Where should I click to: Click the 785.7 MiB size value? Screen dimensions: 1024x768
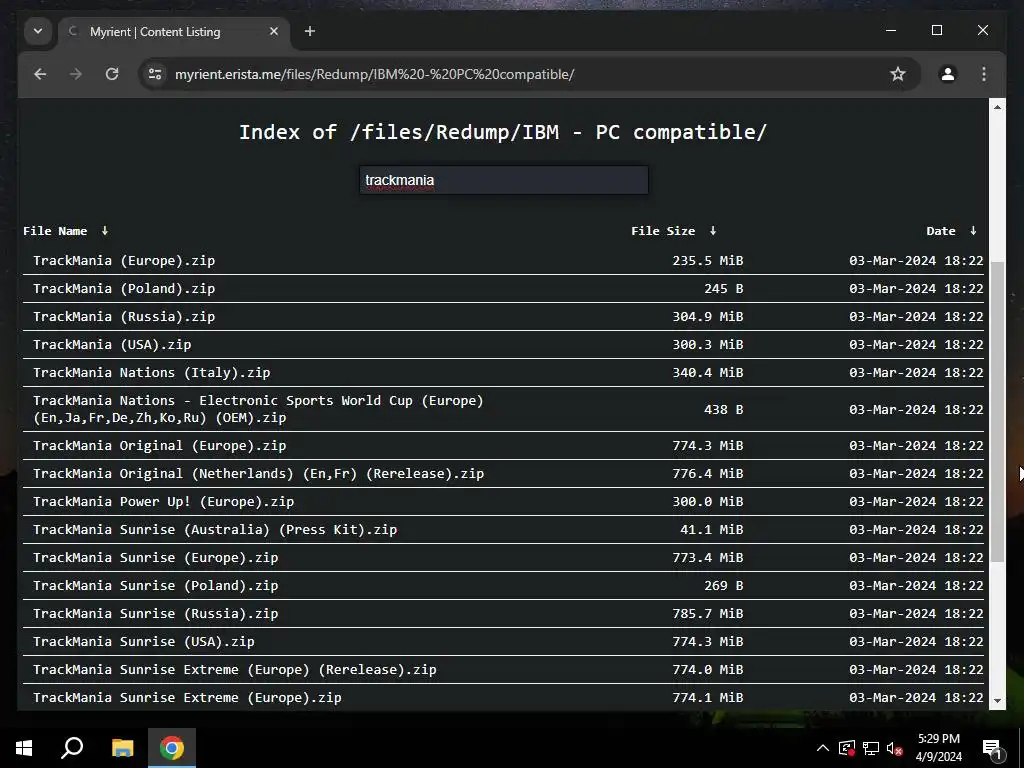pyautogui.click(x=708, y=614)
